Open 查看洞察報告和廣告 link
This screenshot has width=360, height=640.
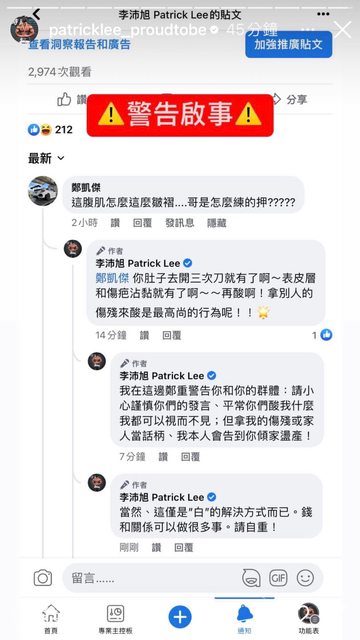point(79,44)
